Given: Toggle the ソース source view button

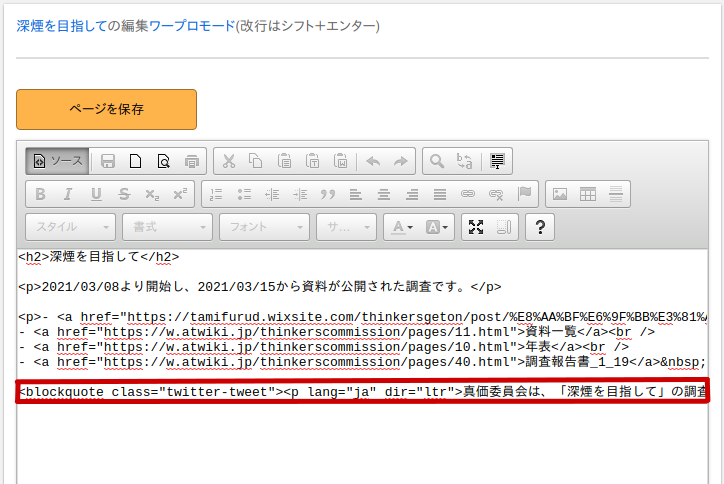Looking at the screenshot, I should pos(57,161).
